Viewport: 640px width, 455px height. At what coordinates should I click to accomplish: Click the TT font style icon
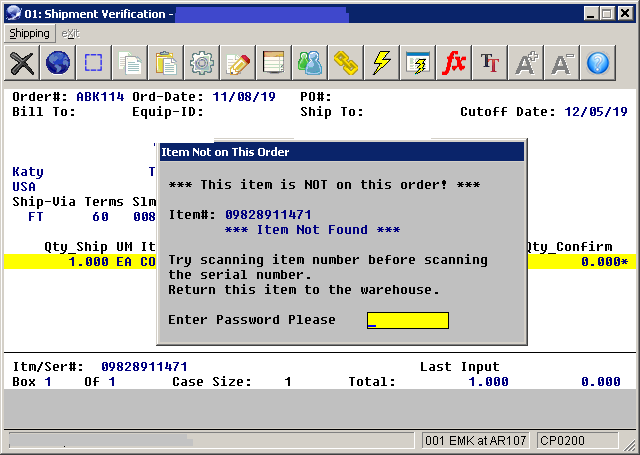pos(489,63)
